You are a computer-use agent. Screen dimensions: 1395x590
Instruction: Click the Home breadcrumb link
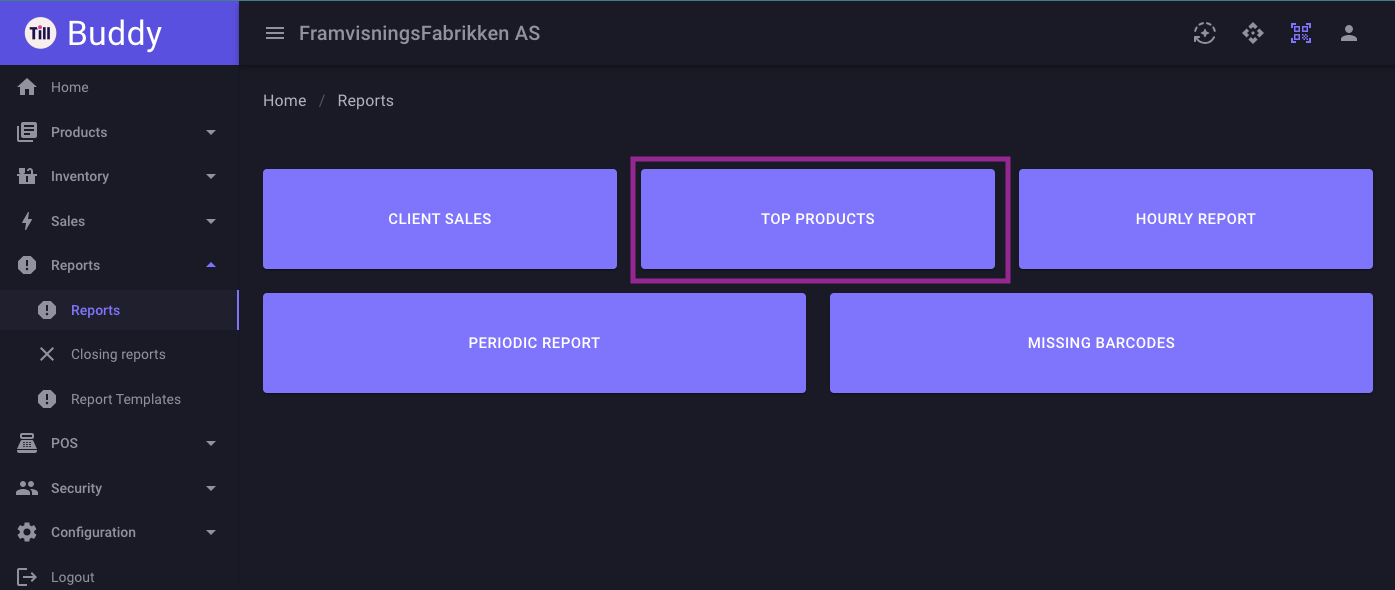(285, 101)
